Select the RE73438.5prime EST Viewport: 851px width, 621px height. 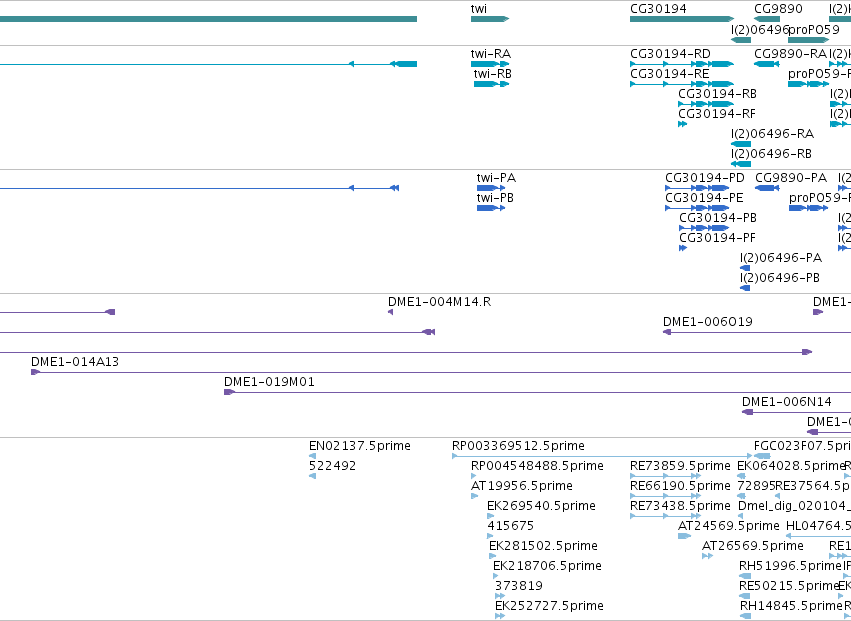click(665, 517)
